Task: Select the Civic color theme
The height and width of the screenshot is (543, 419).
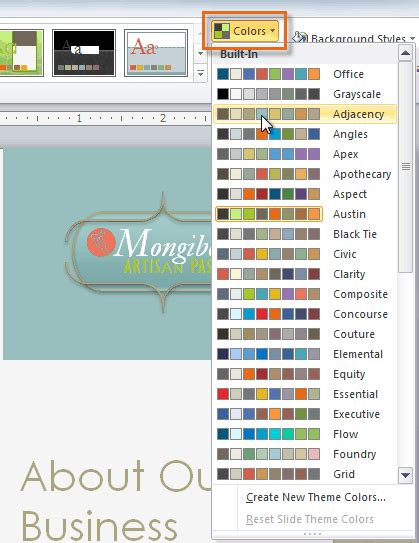Action: point(305,254)
